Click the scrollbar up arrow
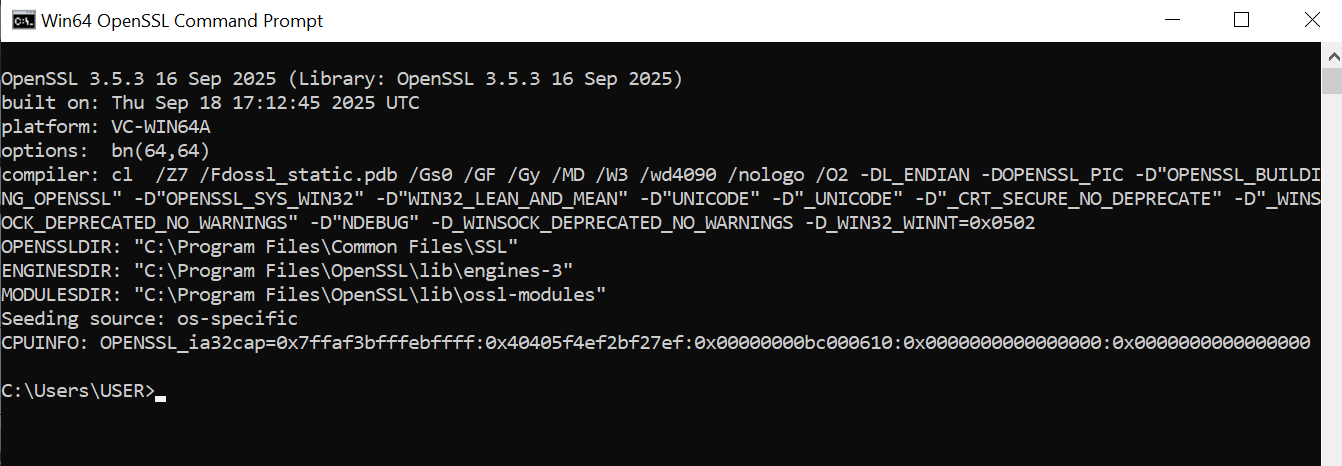 (x=1331, y=53)
